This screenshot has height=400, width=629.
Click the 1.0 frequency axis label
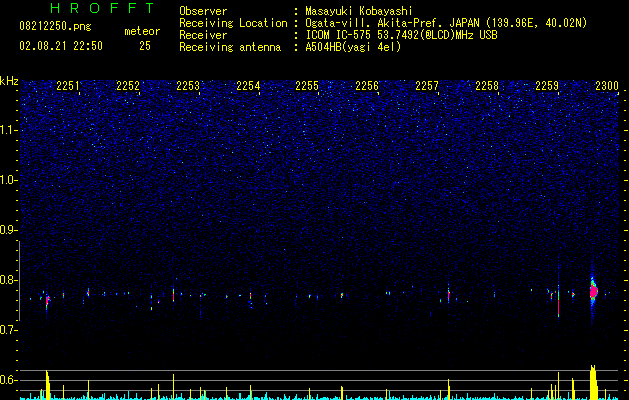(9, 180)
